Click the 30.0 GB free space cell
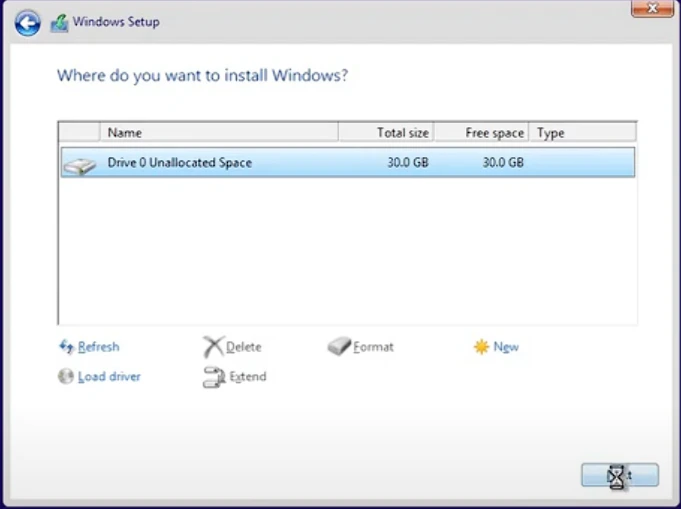Image resolution: width=681 pixels, height=509 pixels. click(503, 162)
